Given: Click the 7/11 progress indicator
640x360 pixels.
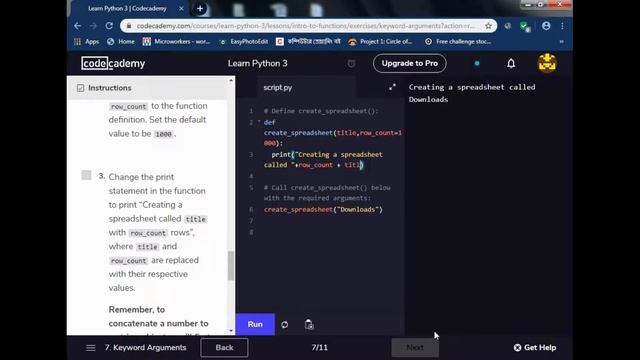Looking at the screenshot, I should [x=320, y=347].
